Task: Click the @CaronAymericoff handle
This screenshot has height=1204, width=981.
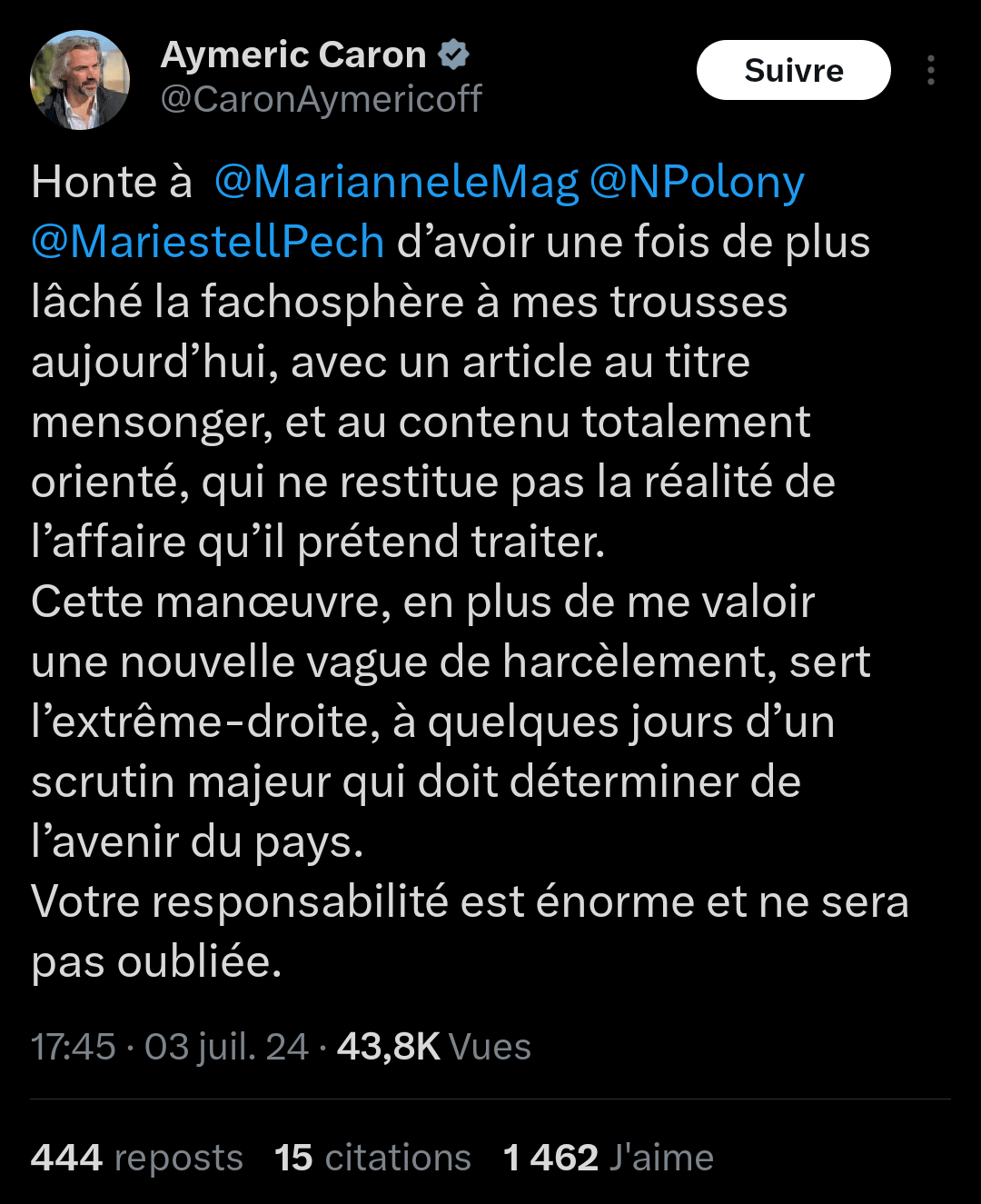Action: click(321, 99)
